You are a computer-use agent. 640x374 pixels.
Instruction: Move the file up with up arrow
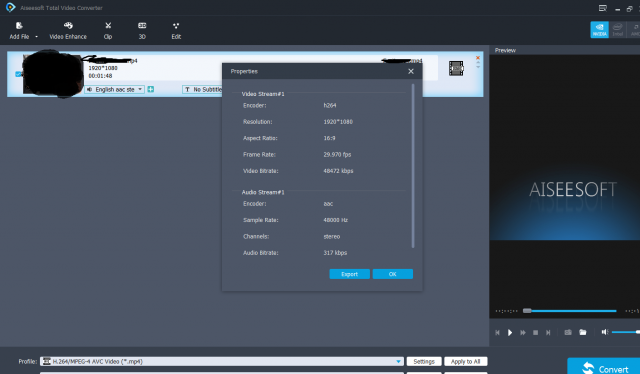(x=478, y=63)
